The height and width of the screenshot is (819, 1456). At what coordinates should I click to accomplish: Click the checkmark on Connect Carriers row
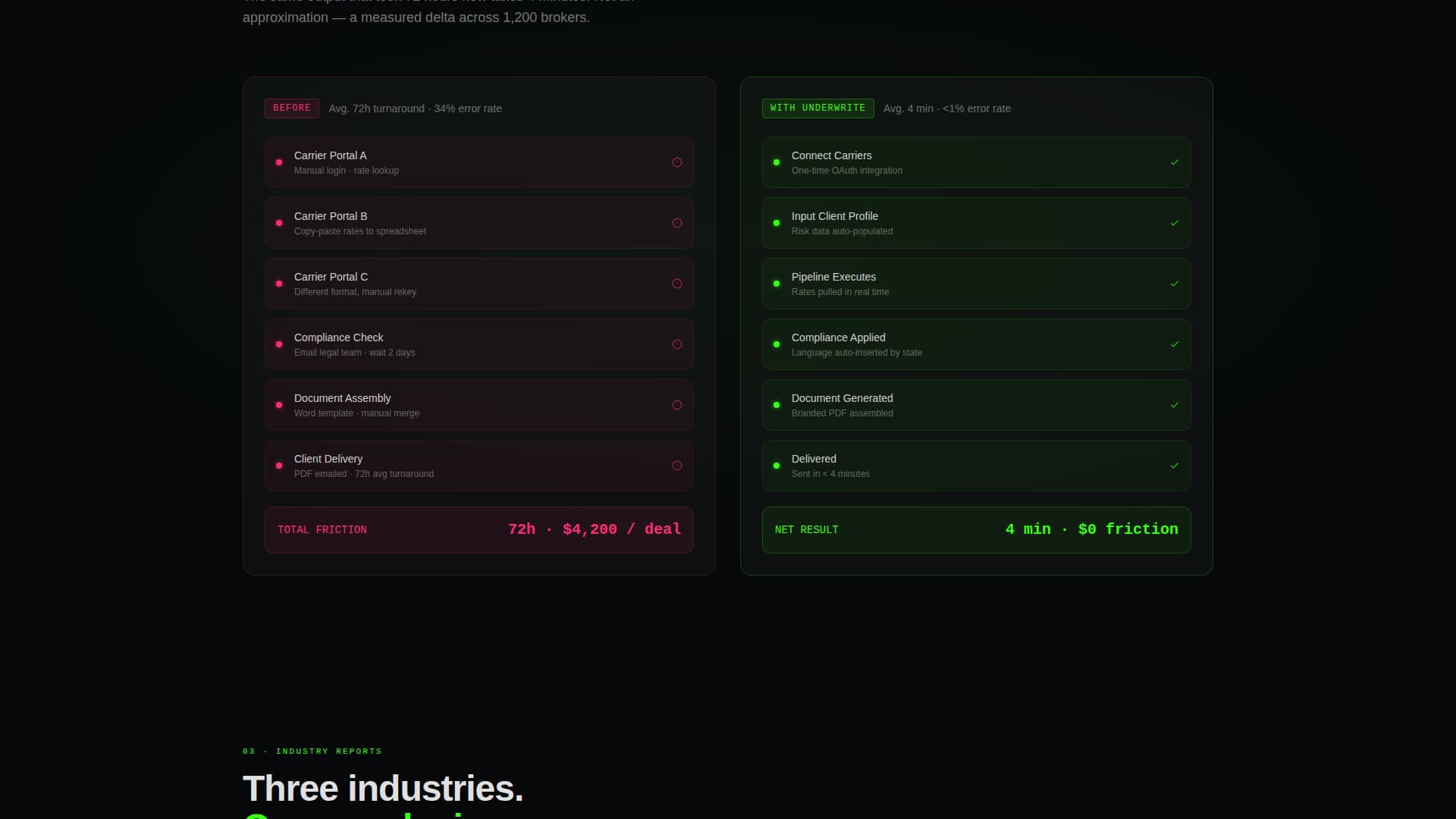(1175, 162)
